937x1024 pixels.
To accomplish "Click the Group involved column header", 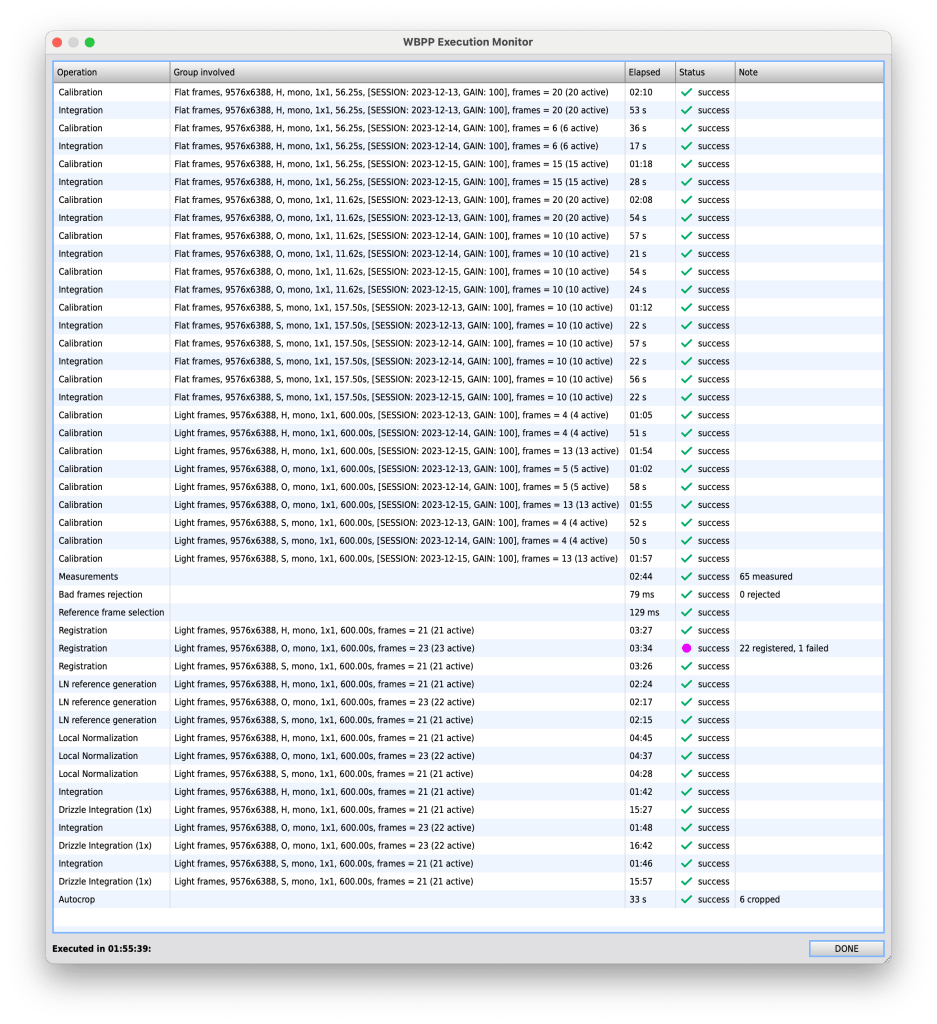I will tap(397, 72).
